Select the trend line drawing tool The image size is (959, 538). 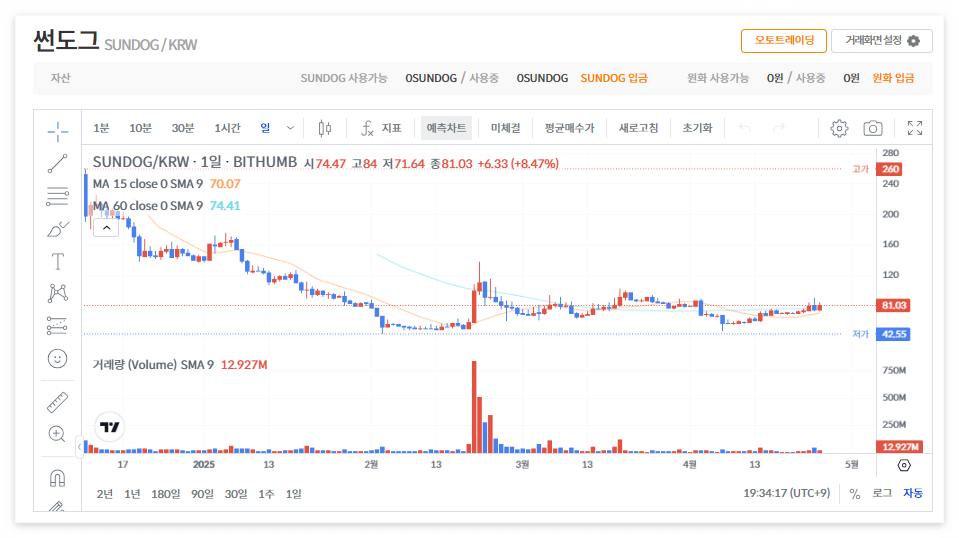click(57, 164)
